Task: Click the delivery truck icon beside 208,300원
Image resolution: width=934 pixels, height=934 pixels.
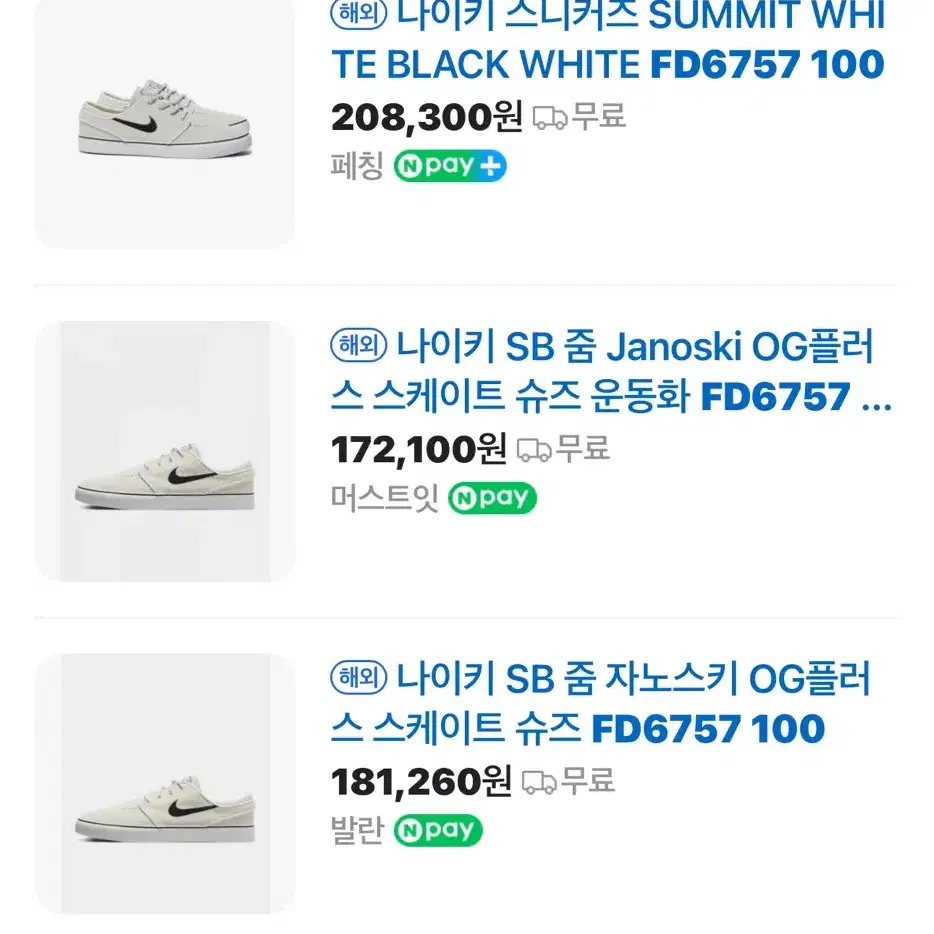Action: (x=550, y=117)
